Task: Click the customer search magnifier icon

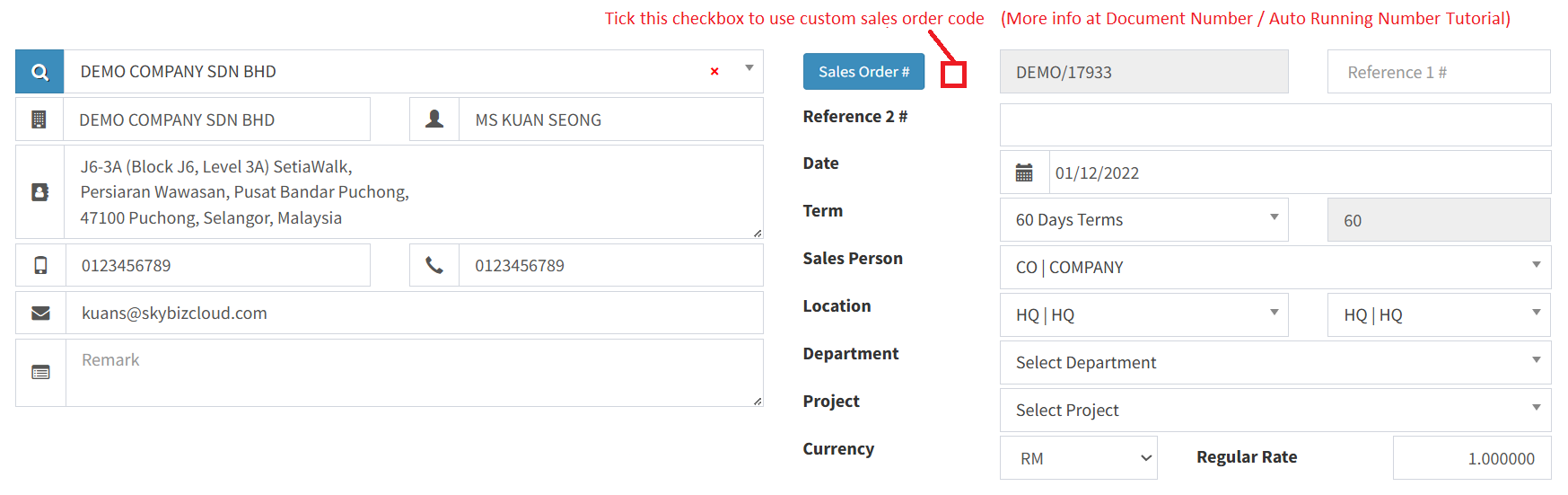Action: [x=39, y=72]
